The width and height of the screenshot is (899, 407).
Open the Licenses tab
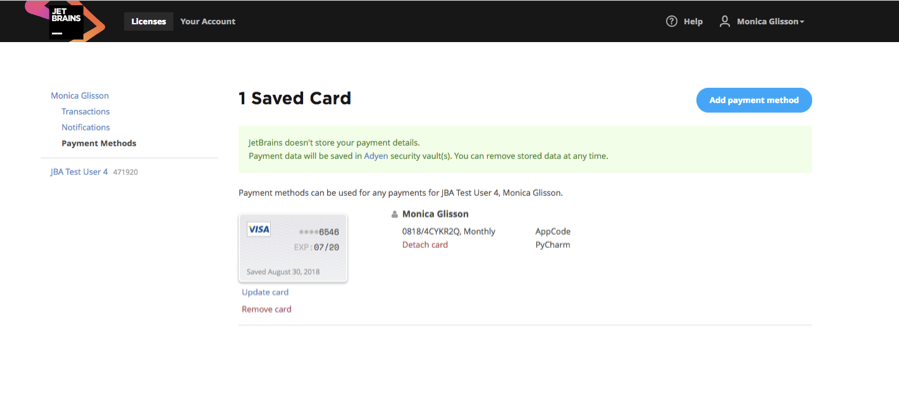click(148, 21)
